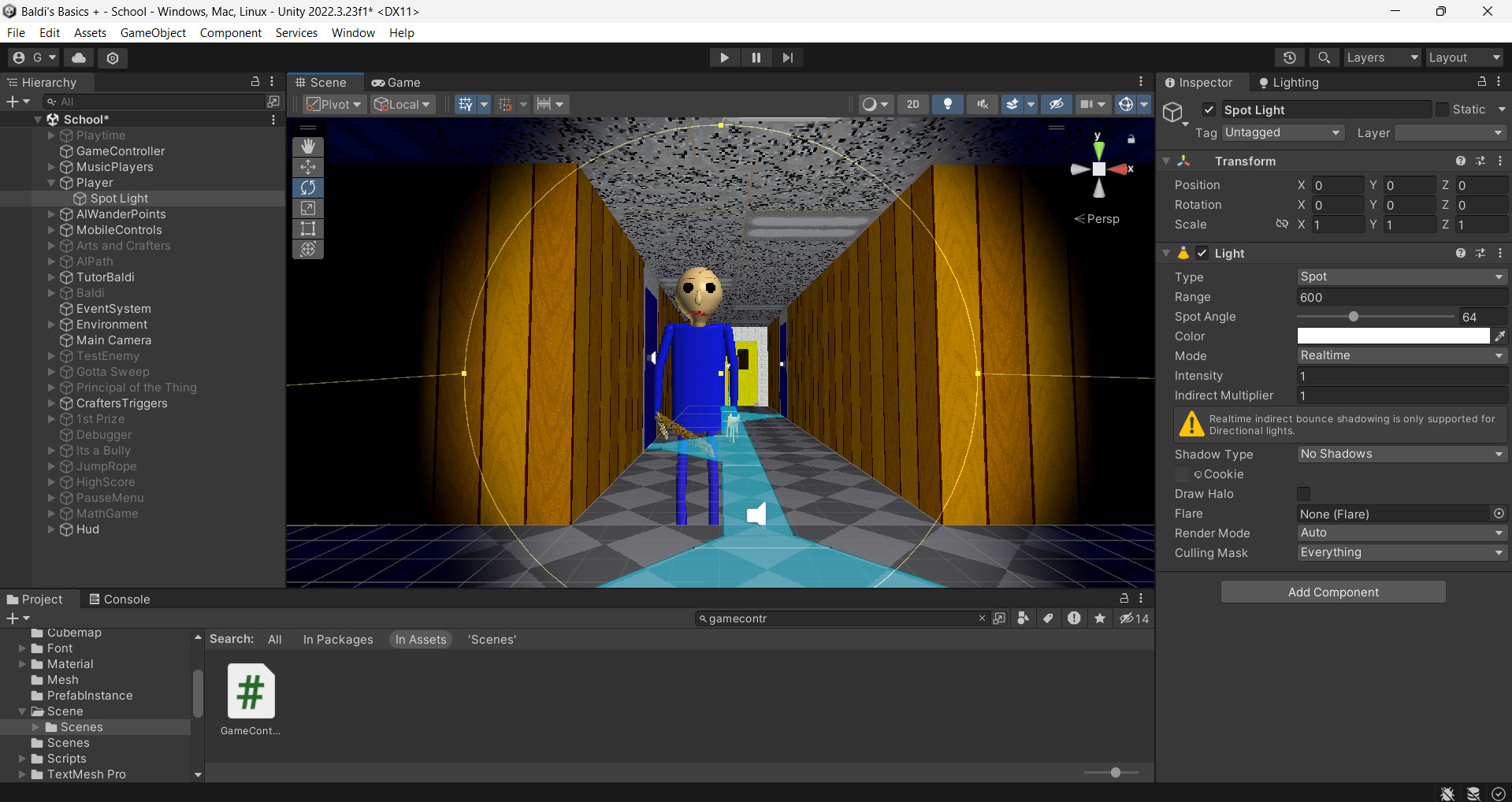Enable the Static checkbox
The image size is (1512, 802).
pyautogui.click(x=1441, y=110)
